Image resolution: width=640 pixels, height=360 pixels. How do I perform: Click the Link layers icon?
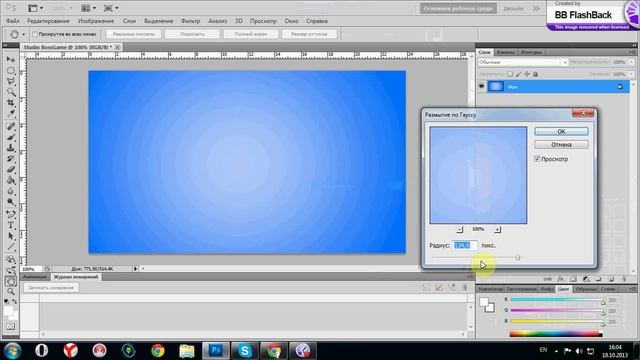pyautogui.click(x=548, y=279)
